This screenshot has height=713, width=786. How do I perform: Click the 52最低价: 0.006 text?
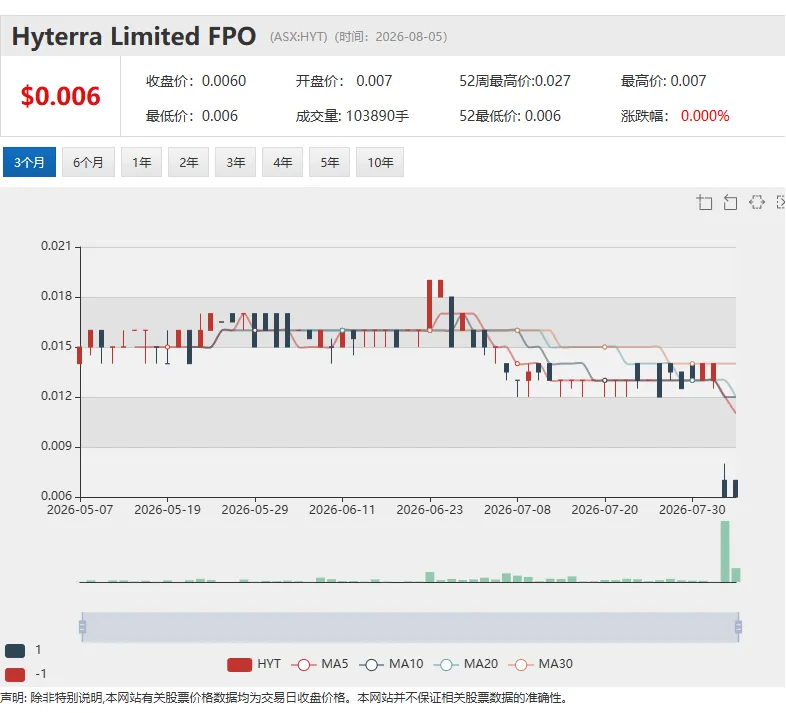[x=510, y=116]
